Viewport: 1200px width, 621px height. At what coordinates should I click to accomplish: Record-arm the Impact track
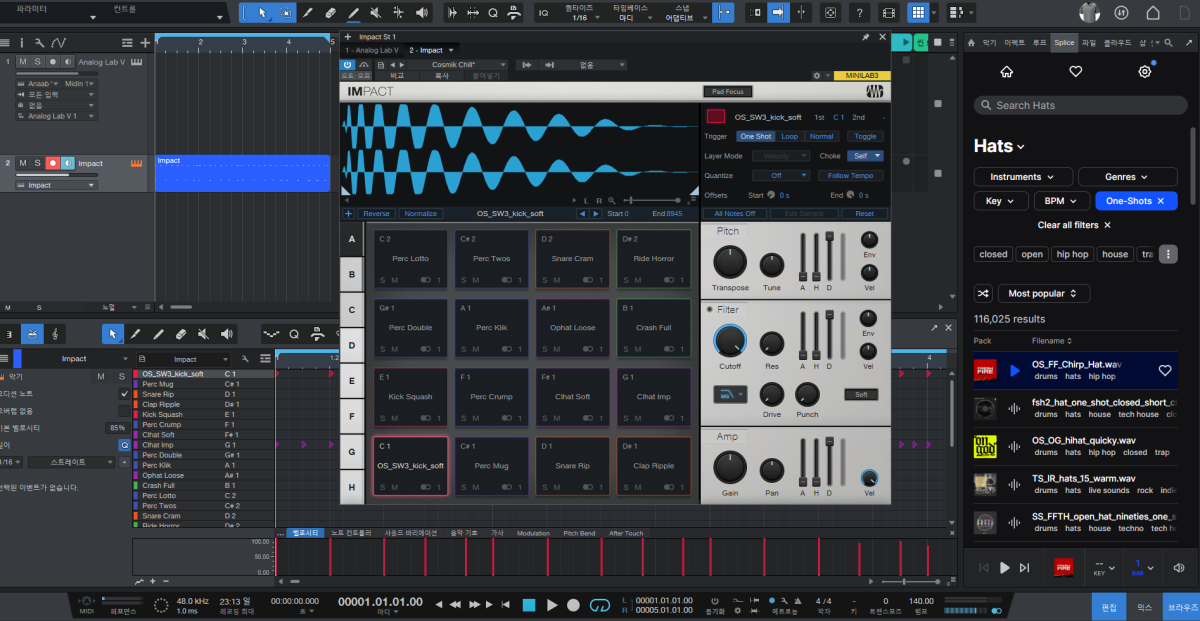52,163
